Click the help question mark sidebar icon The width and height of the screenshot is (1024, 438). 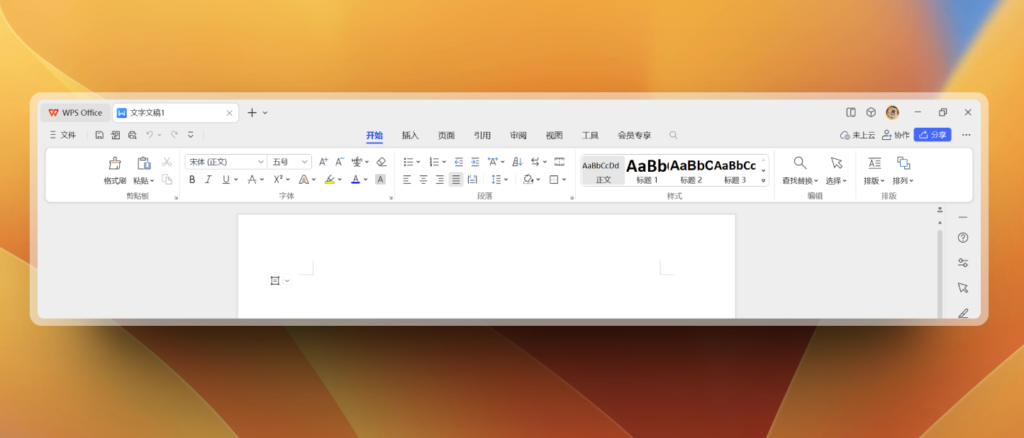pyautogui.click(x=963, y=238)
